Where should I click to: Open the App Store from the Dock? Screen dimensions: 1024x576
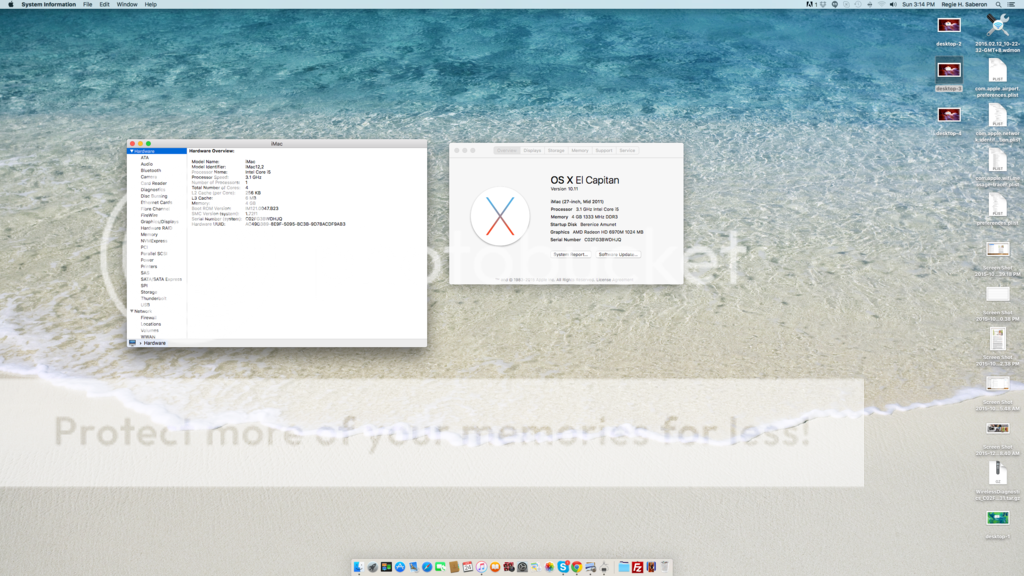[399, 567]
